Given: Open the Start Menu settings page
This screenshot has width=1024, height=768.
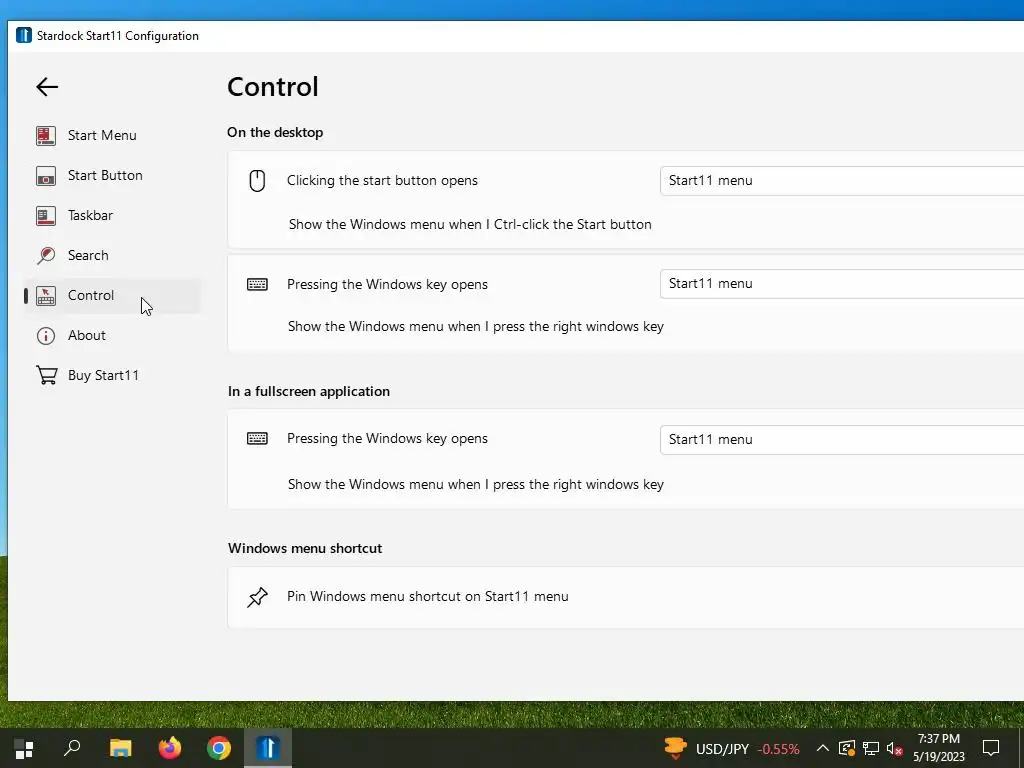Looking at the screenshot, I should point(112,135).
